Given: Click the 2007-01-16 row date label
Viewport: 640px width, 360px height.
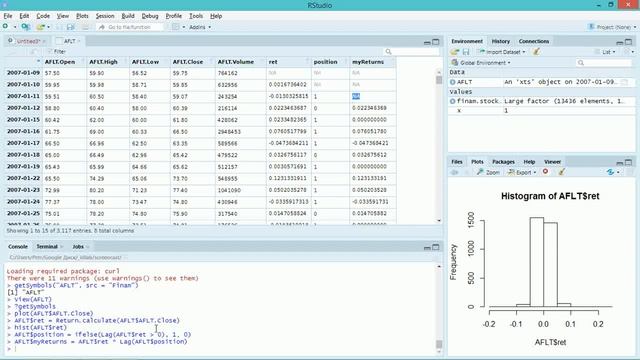Looking at the screenshot, I should coord(23,131).
